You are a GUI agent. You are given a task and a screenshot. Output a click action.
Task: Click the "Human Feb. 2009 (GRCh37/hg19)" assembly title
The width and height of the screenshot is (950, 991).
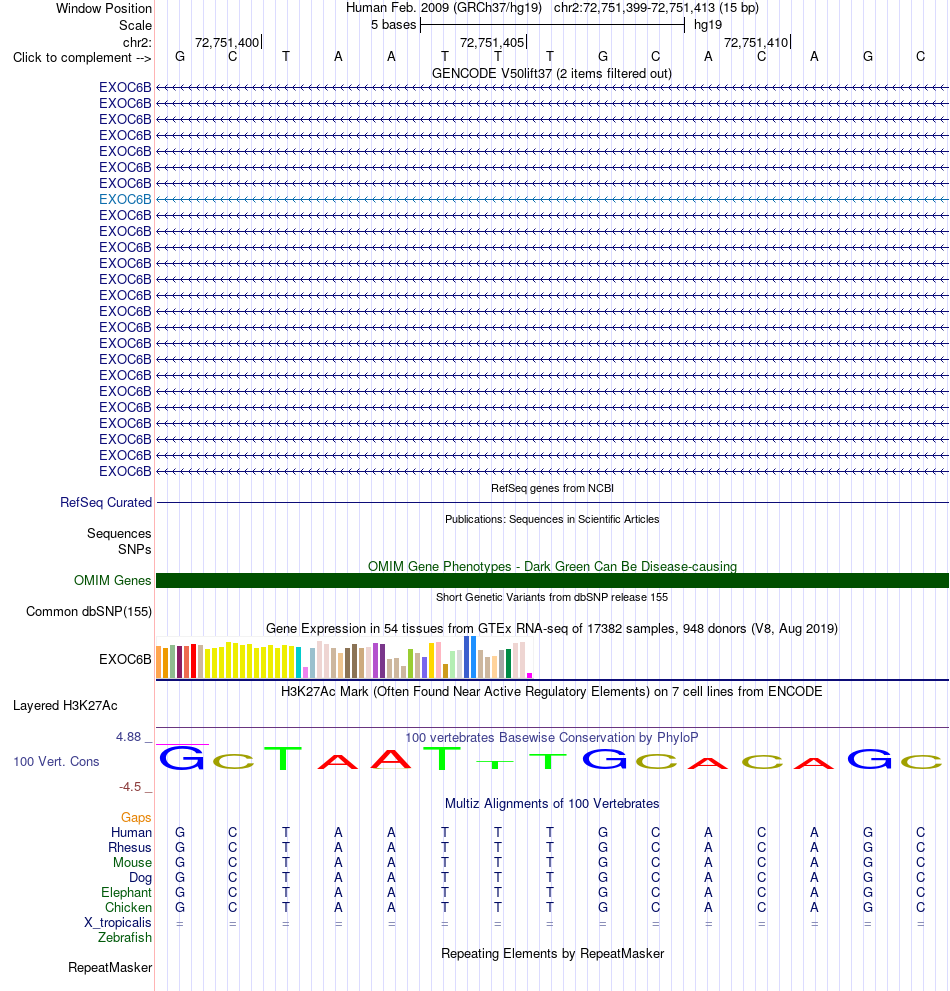pos(444,8)
